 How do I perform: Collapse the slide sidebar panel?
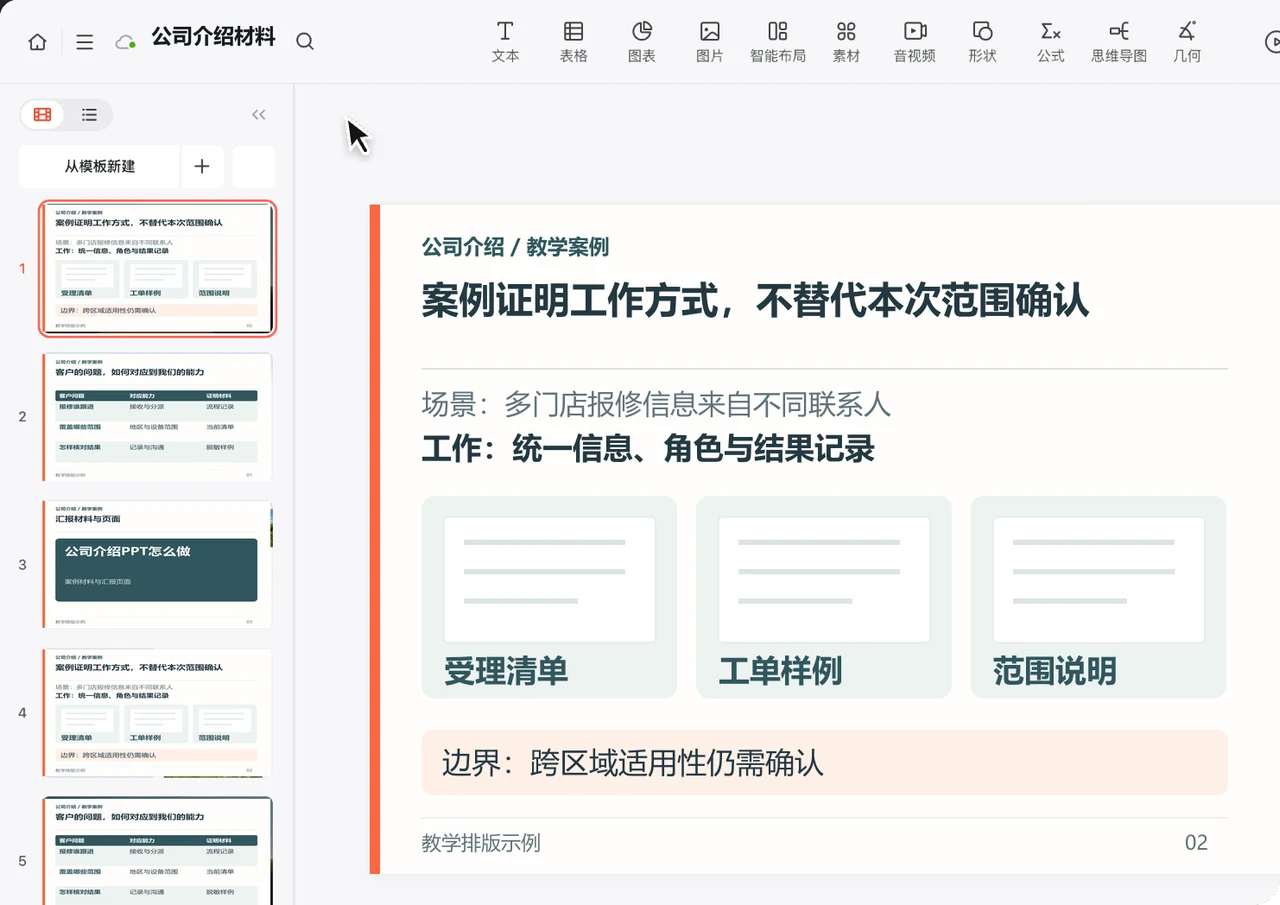tap(259, 115)
